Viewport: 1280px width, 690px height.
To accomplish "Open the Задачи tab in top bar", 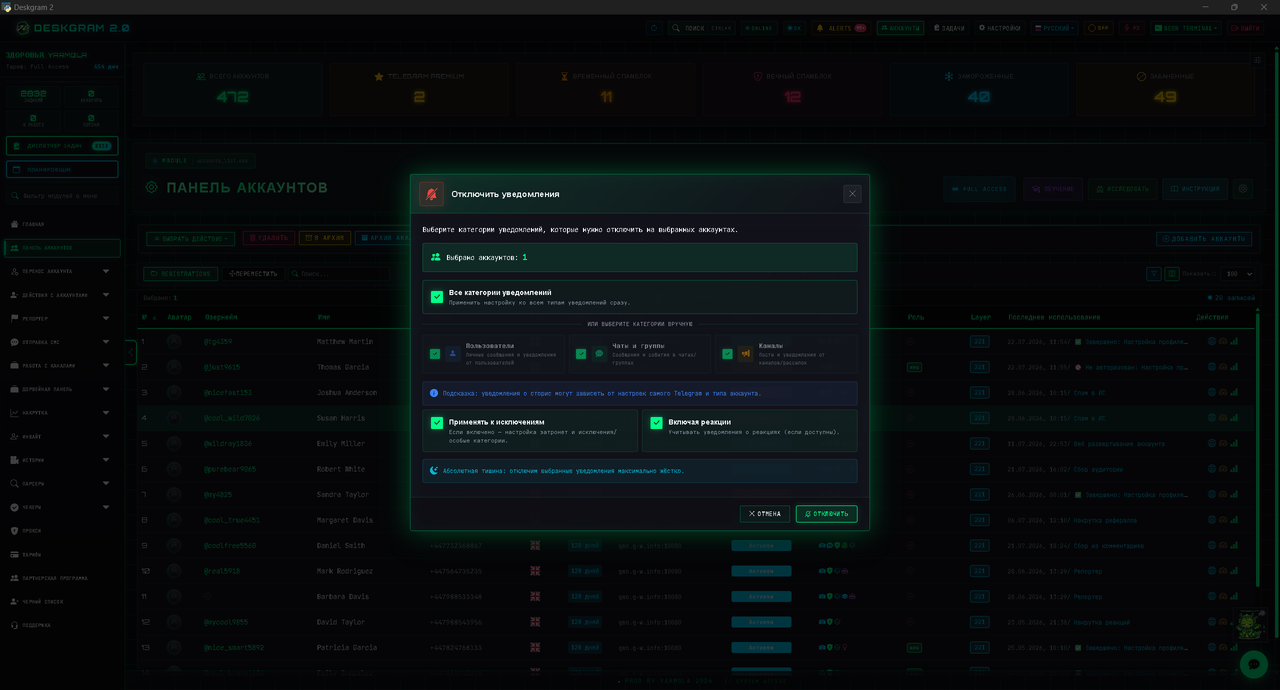I will [x=950, y=28].
